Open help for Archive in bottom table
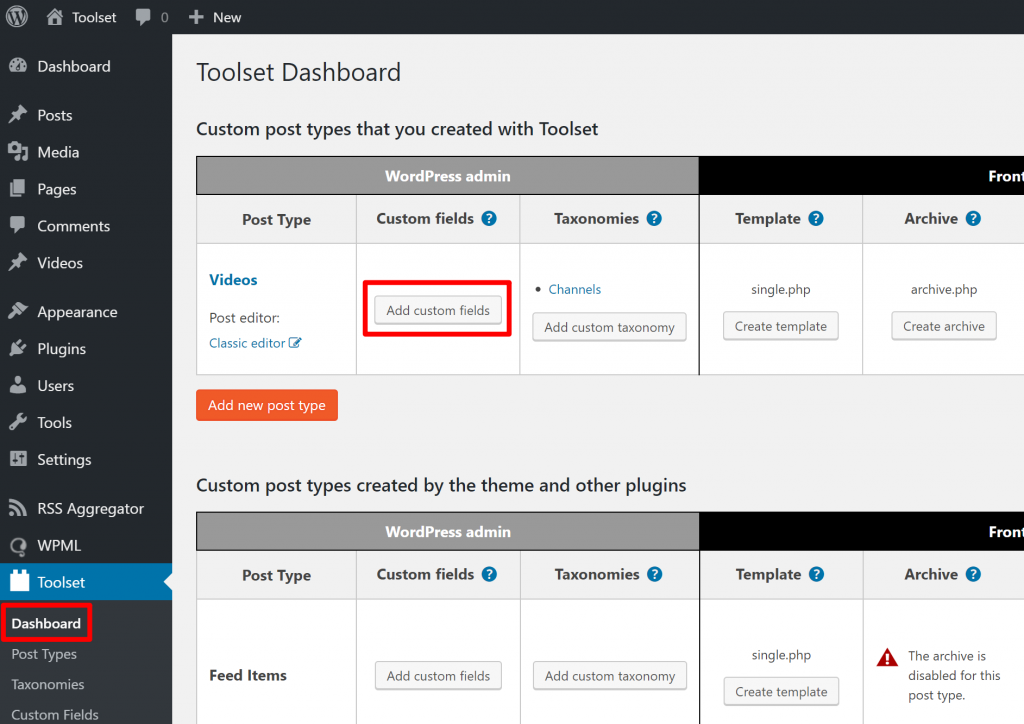Screen dimensions: 1024x724 973,574
